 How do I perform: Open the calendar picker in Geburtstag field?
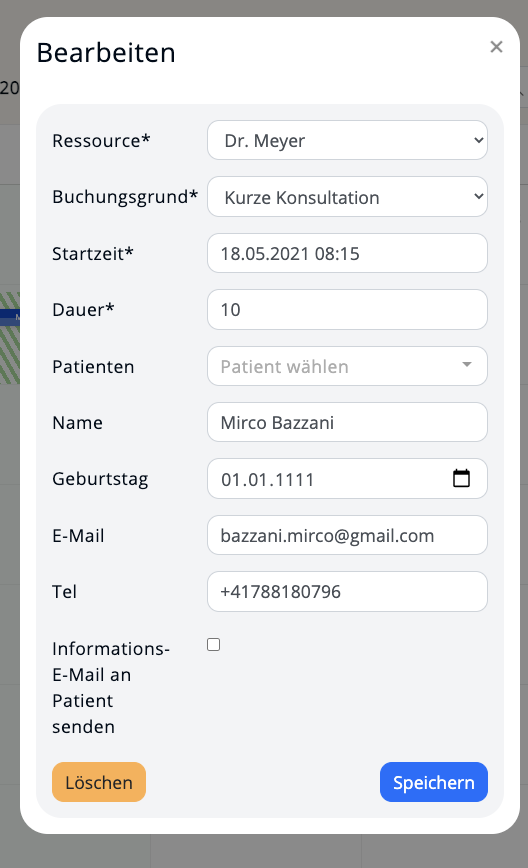pos(462,478)
